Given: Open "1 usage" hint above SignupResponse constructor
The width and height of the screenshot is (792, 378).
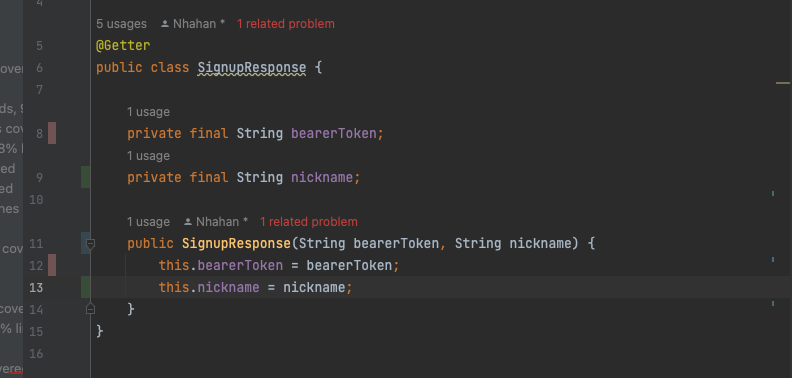Looking at the screenshot, I should point(148,222).
